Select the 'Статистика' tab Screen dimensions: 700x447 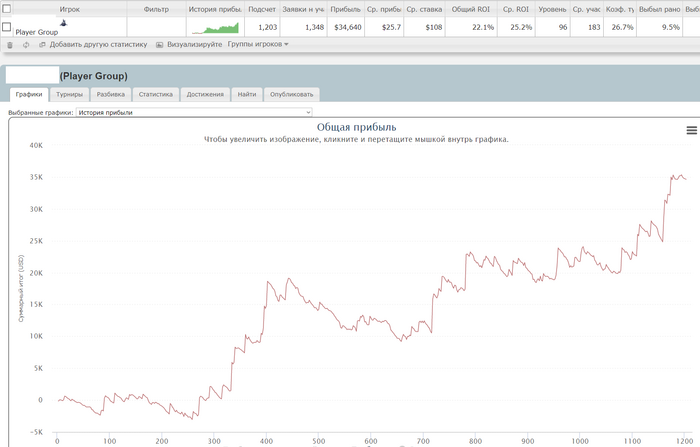(156, 94)
